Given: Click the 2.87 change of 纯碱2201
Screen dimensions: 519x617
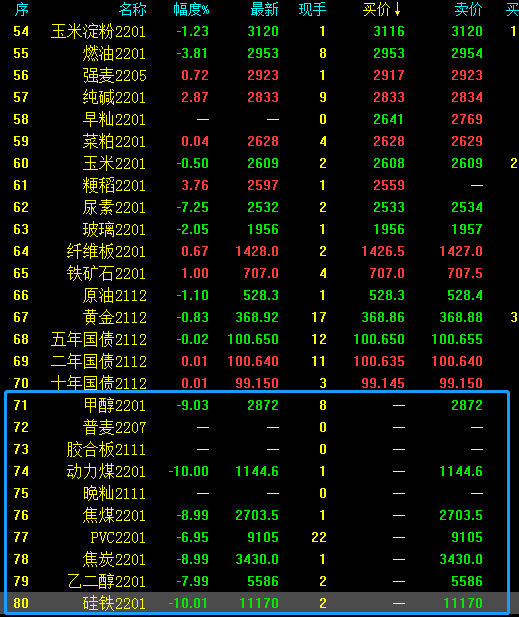Looking at the screenshot, I should 195,97.
